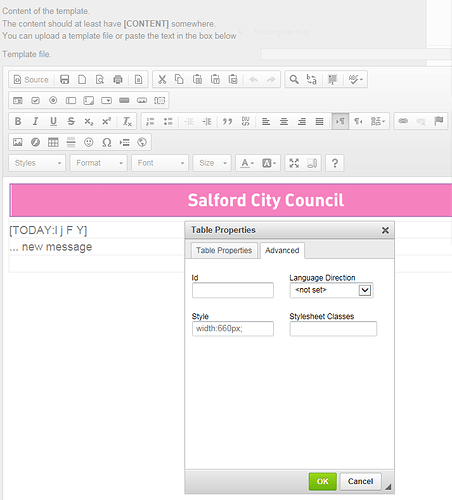Screen dimensions: 452x500
Task: Insert a horizontal line
Action: click(x=71, y=142)
